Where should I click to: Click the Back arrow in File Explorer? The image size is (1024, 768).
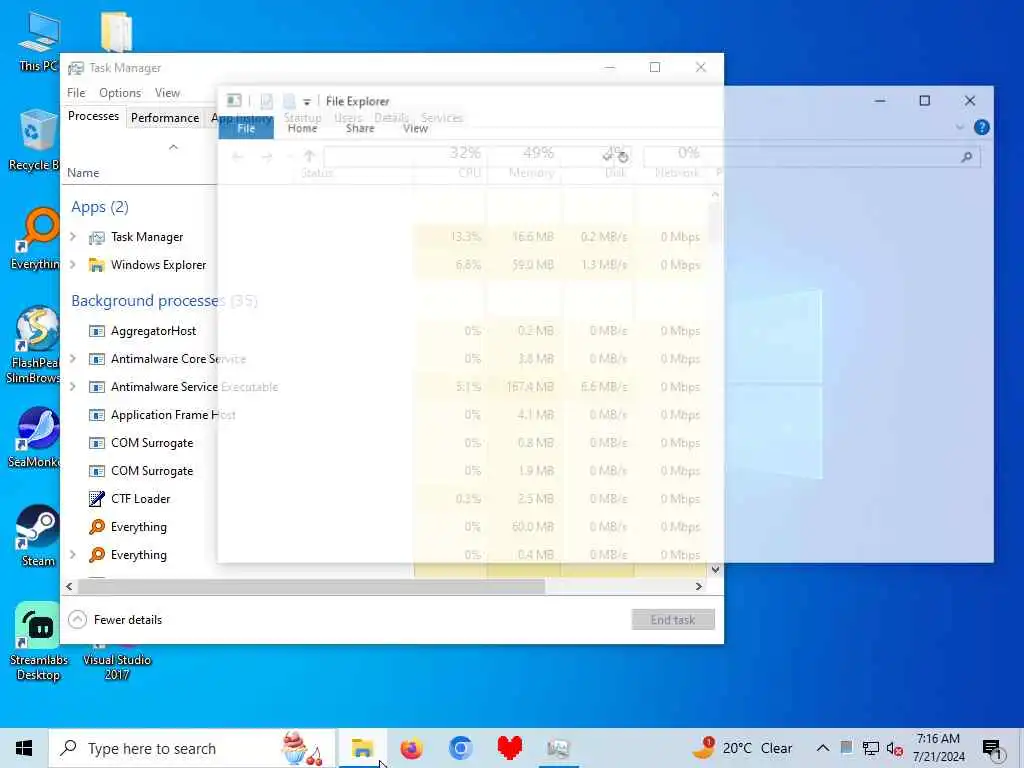[x=238, y=157]
